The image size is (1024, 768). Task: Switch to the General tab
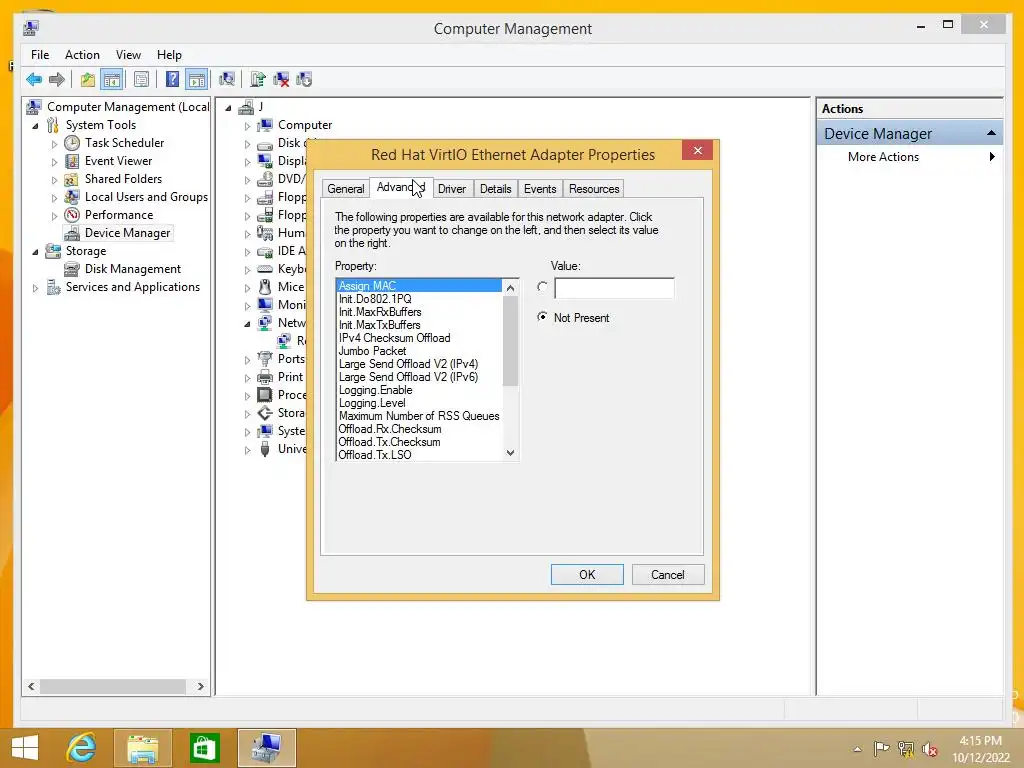pyautogui.click(x=345, y=189)
